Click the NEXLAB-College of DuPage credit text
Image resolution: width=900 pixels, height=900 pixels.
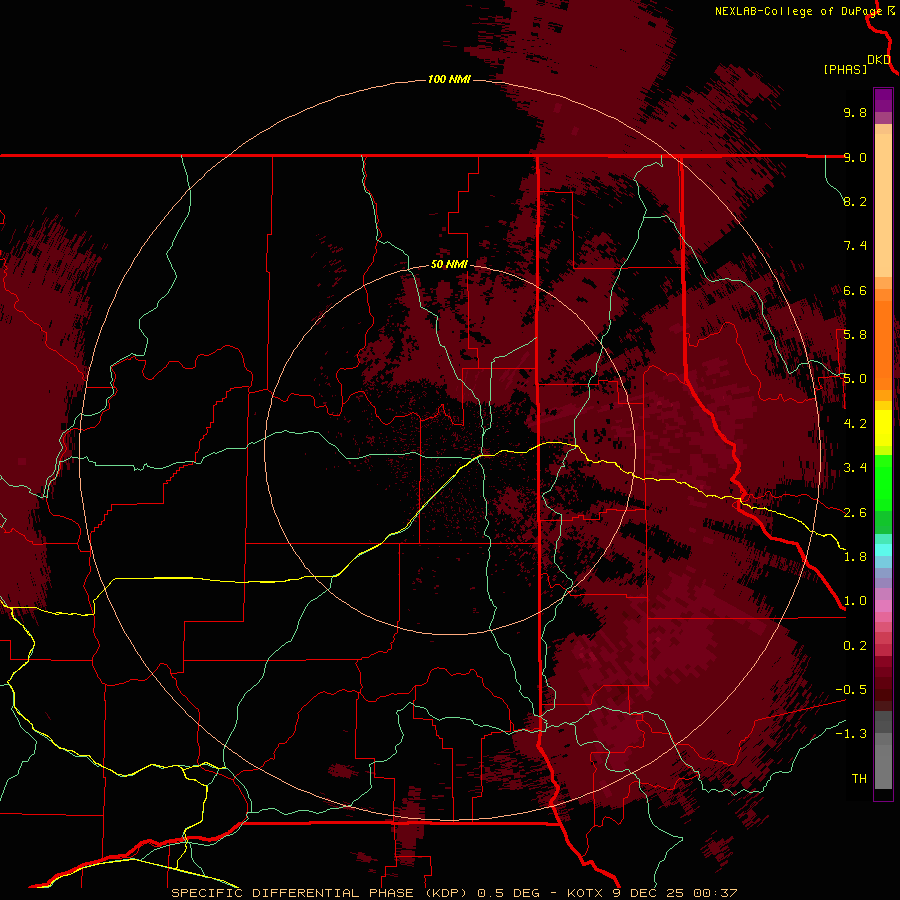799,11
